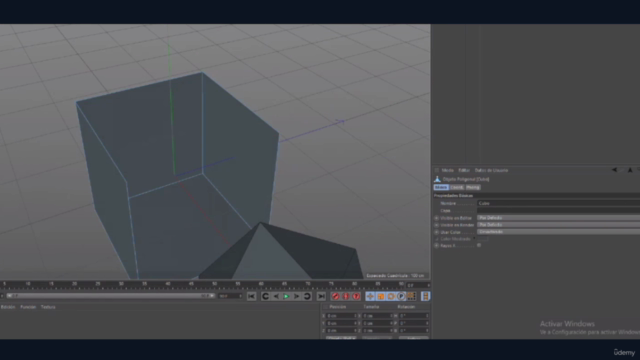Click the Rotación P field
The image size is (640, 360).
pos(413,323)
